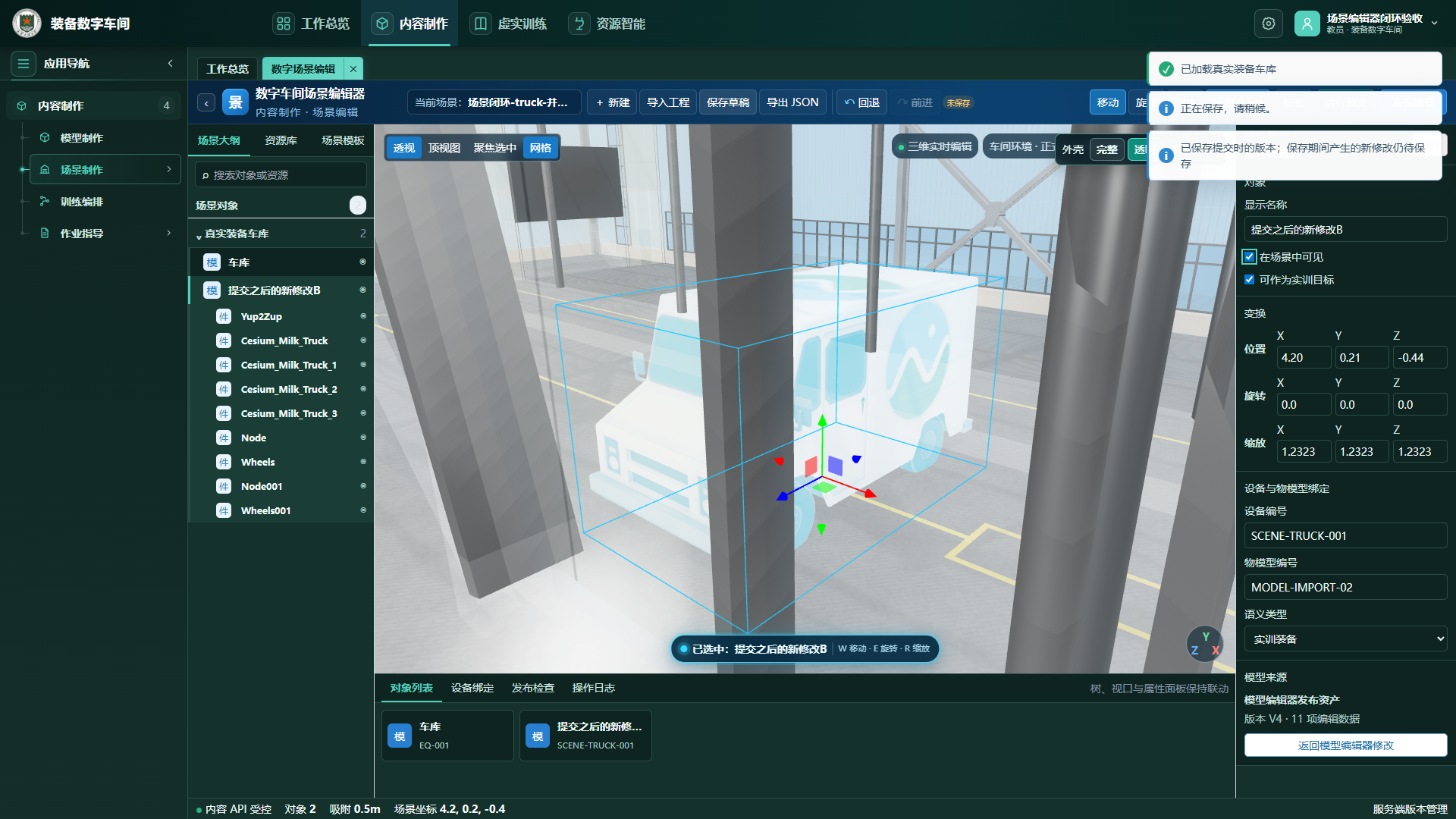Click the 件 icon of the Wheels001 row
The height and width of the screenshot is (819, 1456).
click(x=224, y=510)
